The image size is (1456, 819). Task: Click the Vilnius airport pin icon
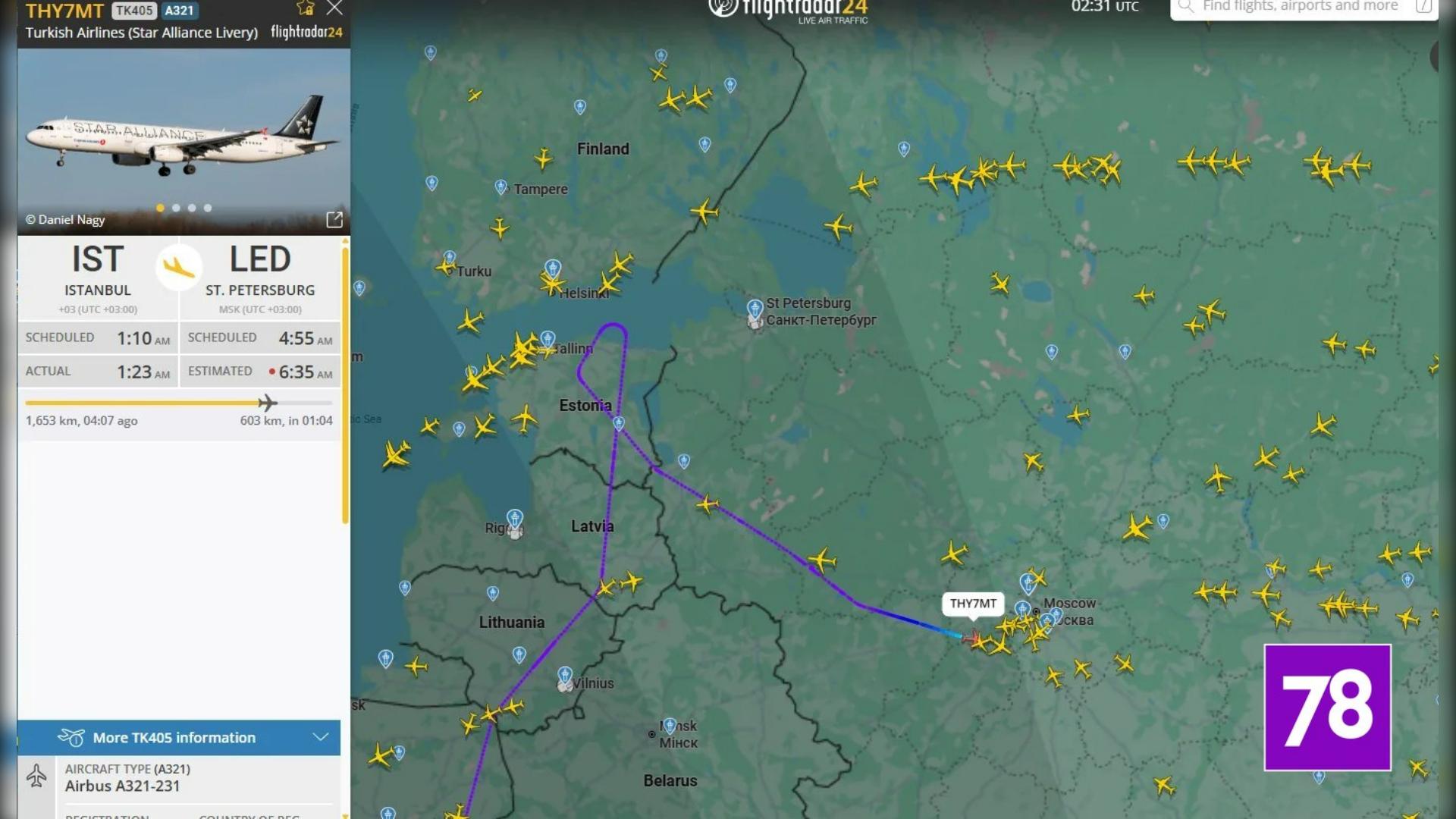click(565, 676)
